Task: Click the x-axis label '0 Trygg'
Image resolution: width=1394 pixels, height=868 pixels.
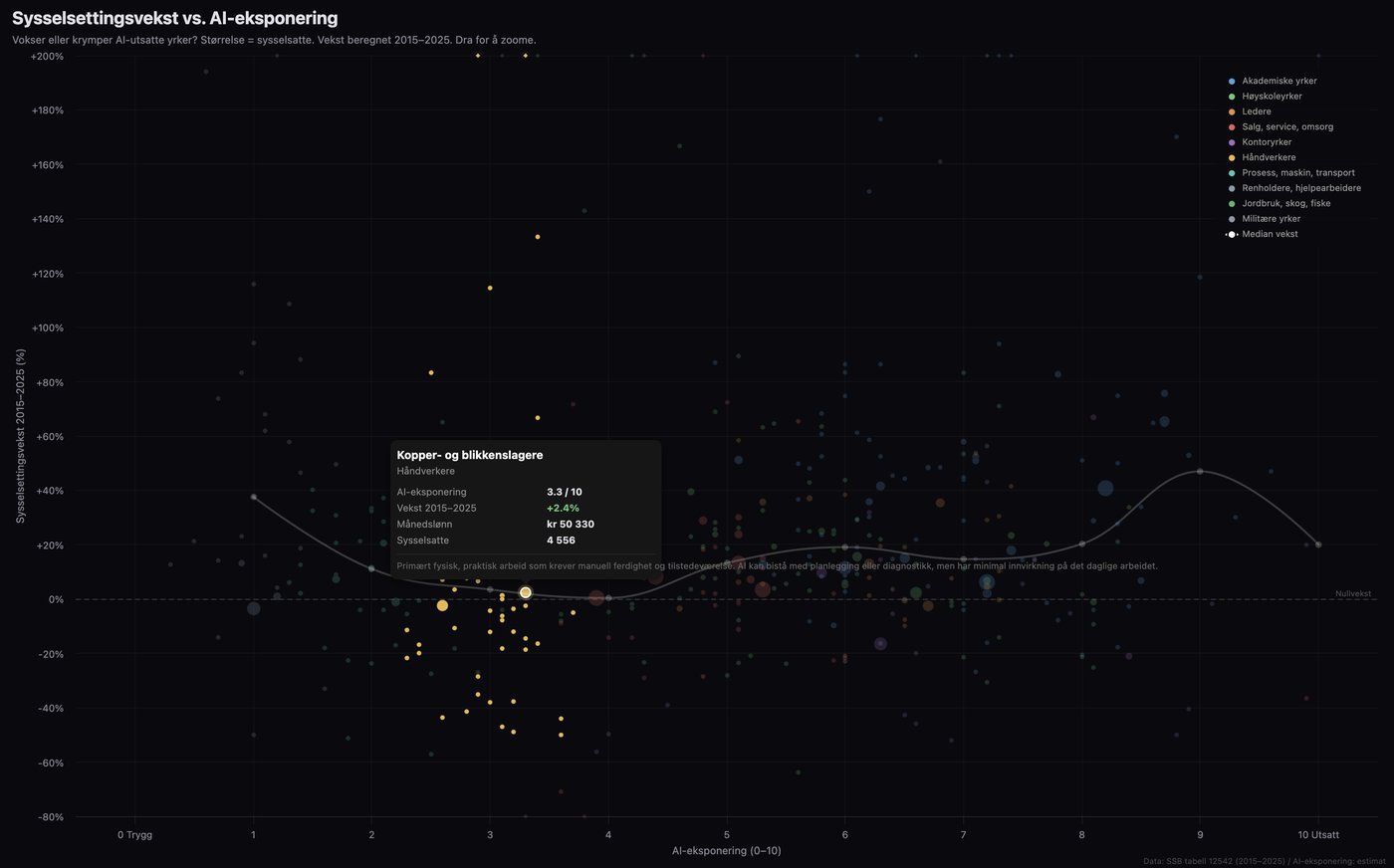Action: point(134,834)
